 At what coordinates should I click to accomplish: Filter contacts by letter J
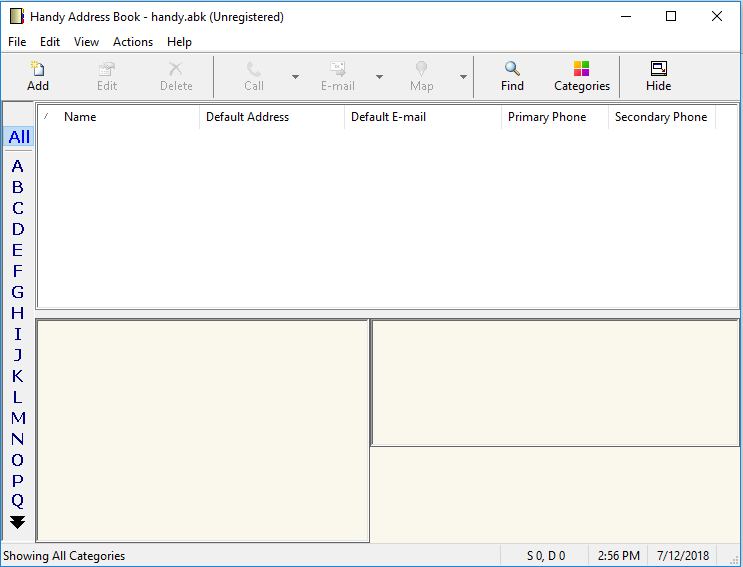18,355
